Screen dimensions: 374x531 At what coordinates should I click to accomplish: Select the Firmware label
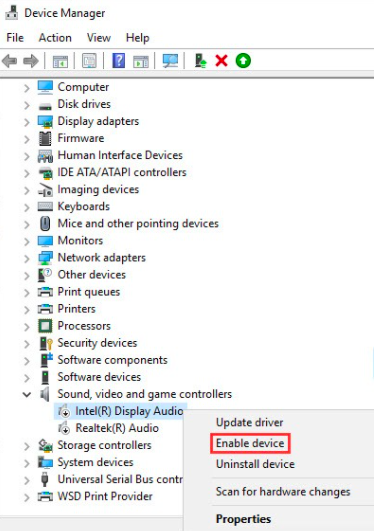pyautogui.click(x=81, y=138)
